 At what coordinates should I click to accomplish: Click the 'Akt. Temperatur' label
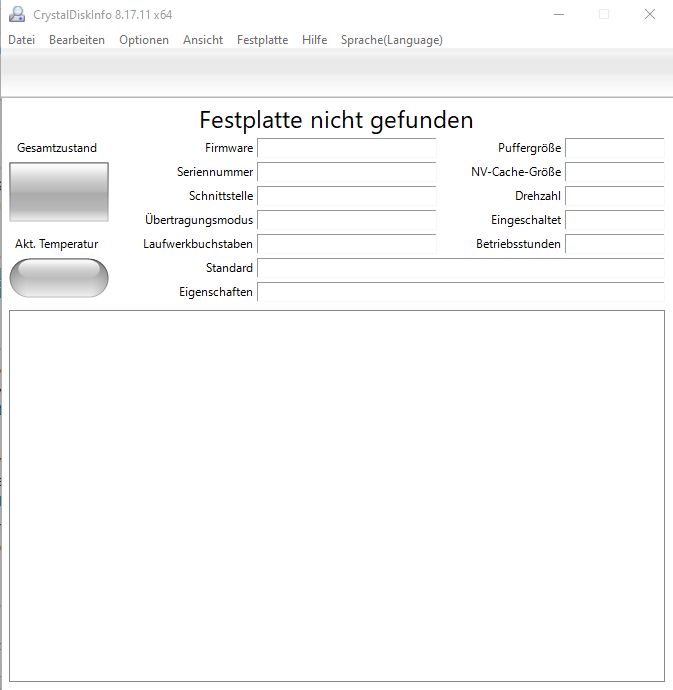point(57,244)
